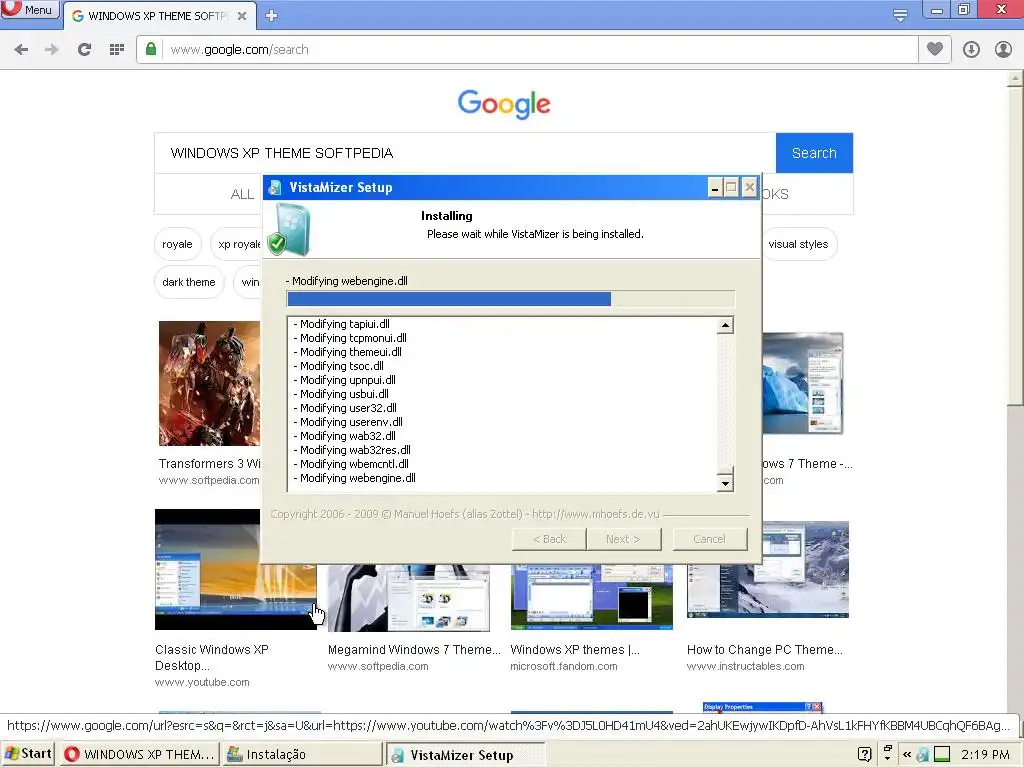Switch to Instalação taskbar button
Screen dimensions: 1024x768
click(x=302, y=755)
